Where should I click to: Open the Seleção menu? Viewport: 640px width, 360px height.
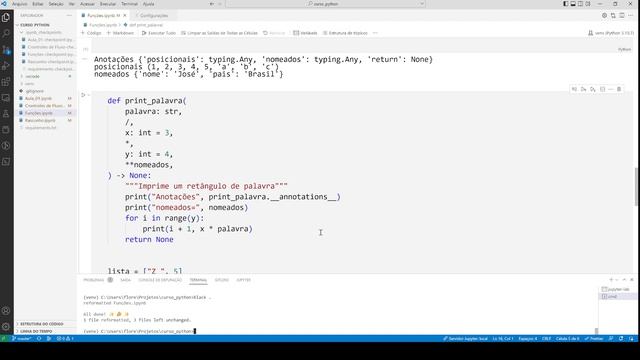click(56, 4)
